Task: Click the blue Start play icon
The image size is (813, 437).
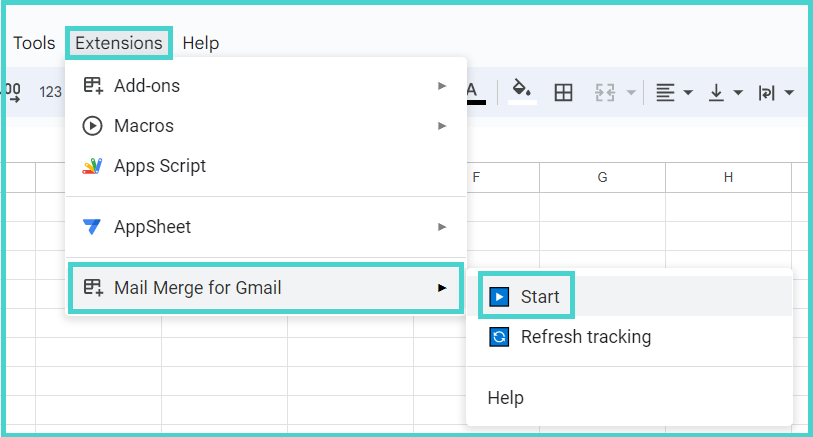Action: 499,297
